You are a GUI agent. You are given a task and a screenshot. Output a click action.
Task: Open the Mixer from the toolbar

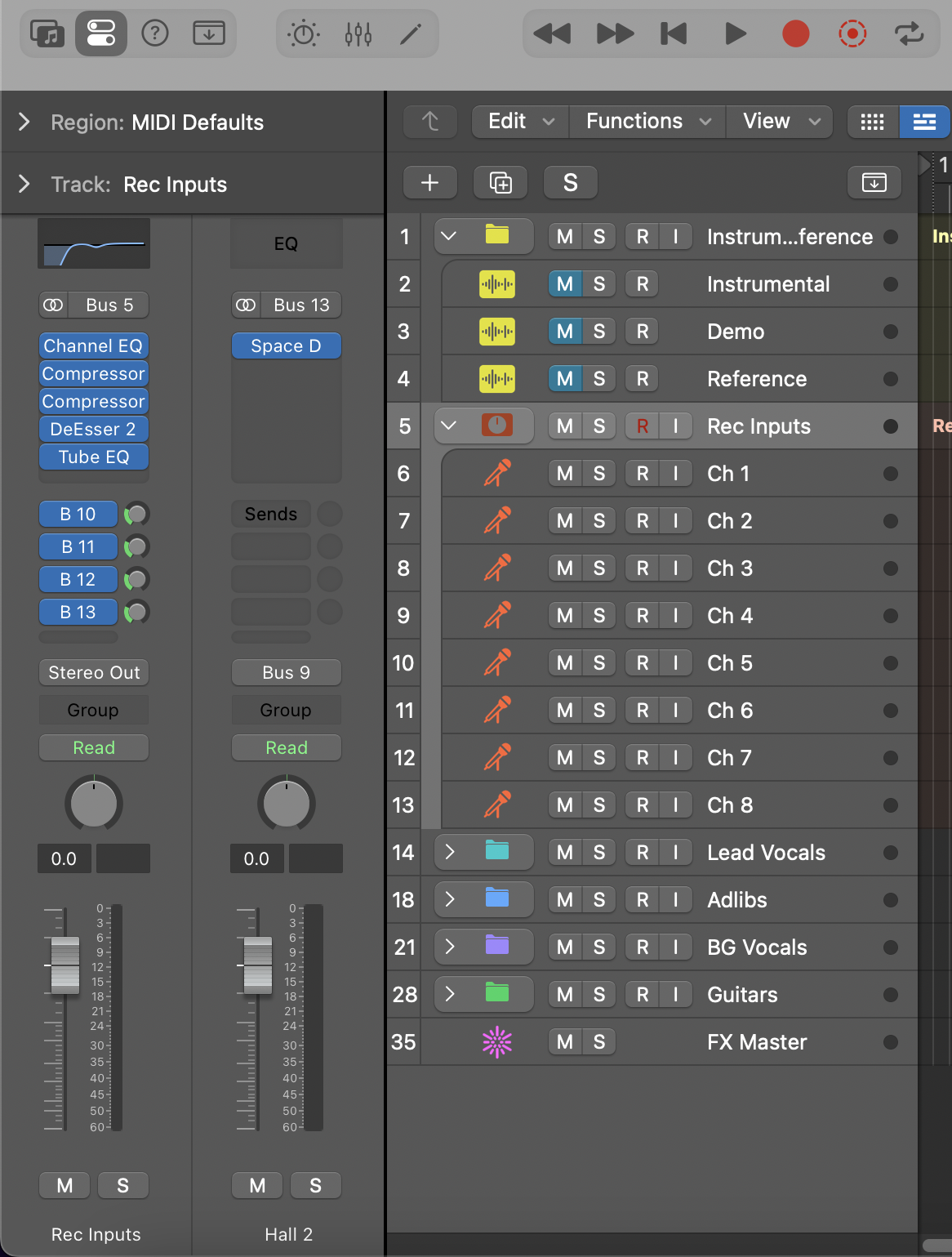click(x=358, y=33)
